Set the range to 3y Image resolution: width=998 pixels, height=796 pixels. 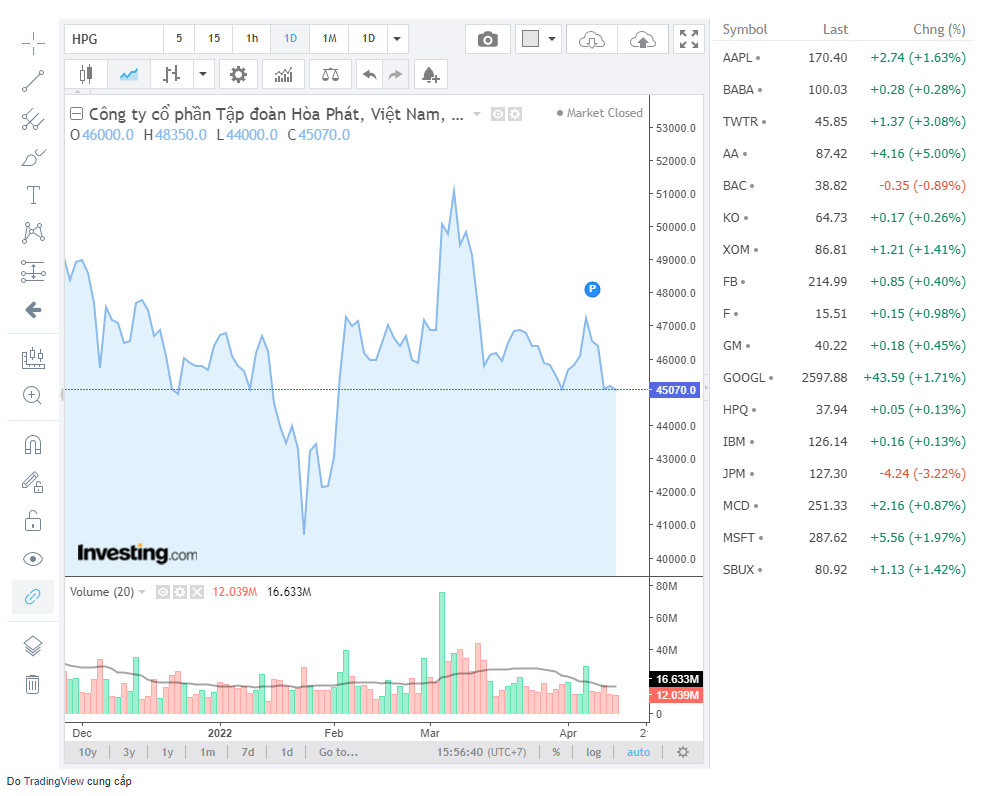129,752
